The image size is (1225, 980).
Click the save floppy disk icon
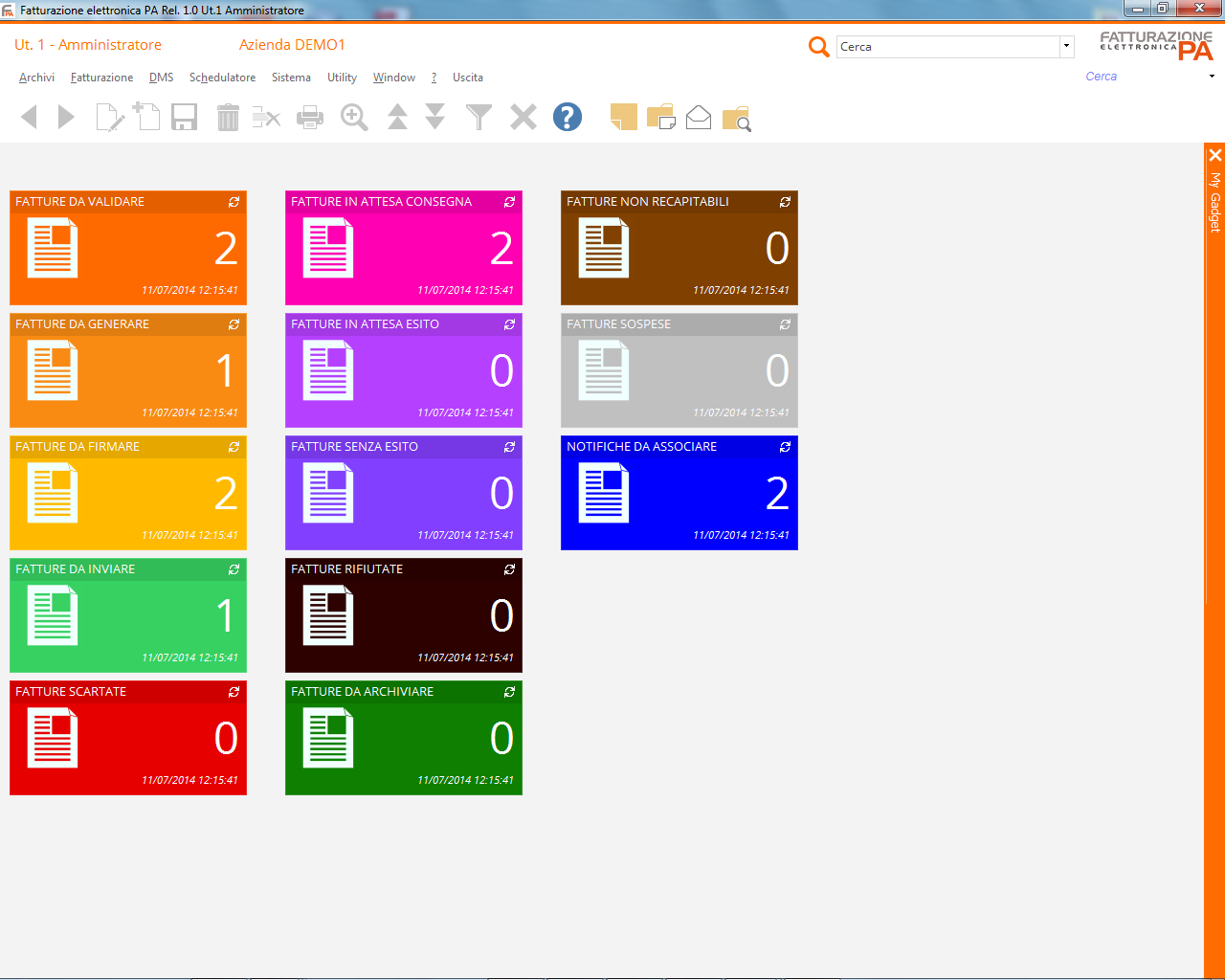pyautogui.click(x=184, y=117)
